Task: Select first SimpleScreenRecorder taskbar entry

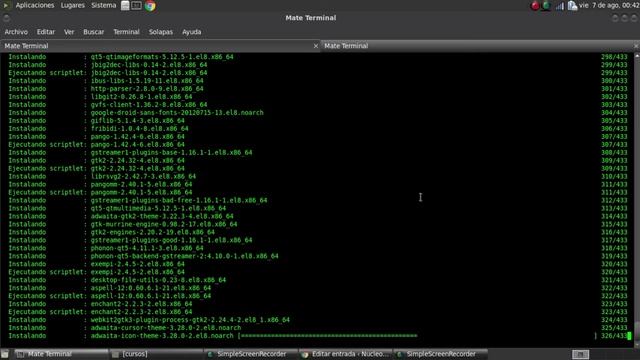Action: (x=251, y=354)
